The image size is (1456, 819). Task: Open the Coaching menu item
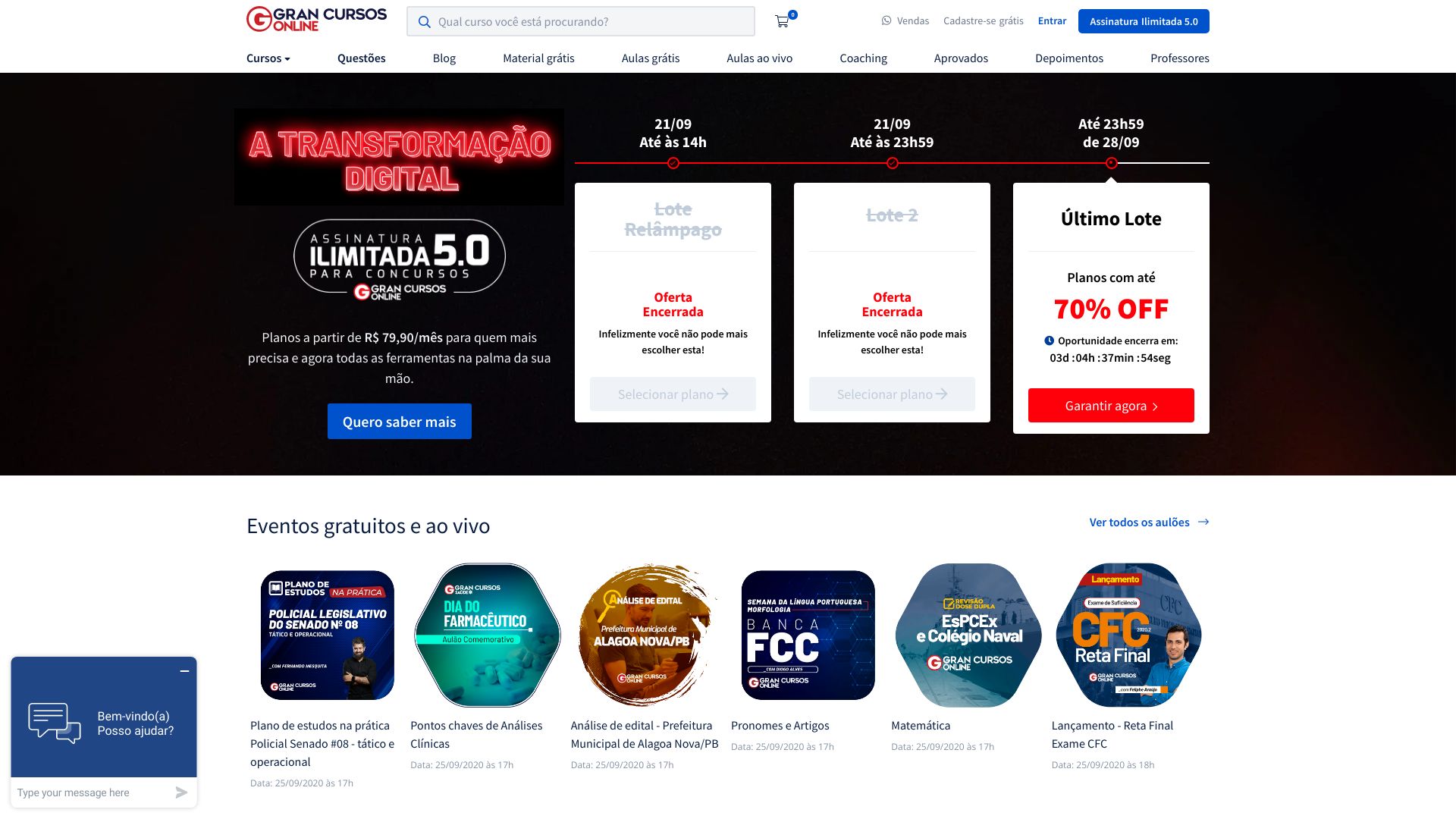(x=863, y=58)
